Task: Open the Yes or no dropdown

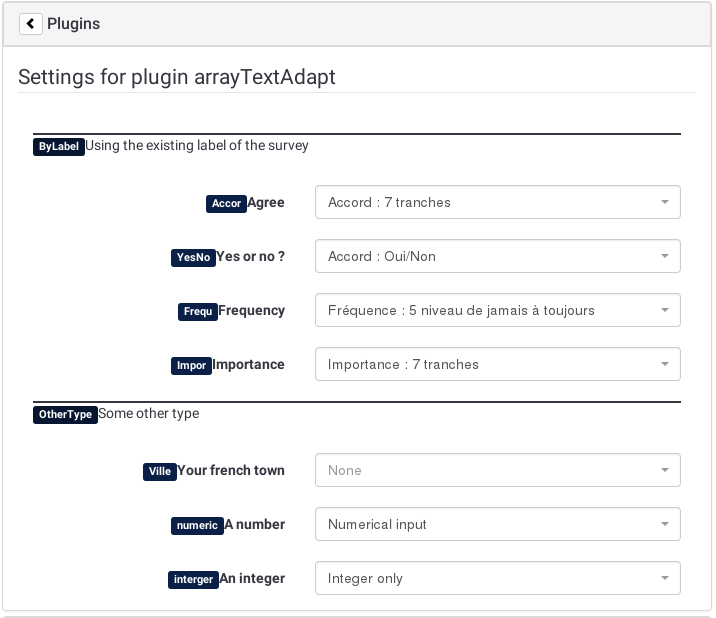Action: tap(497, 256)
